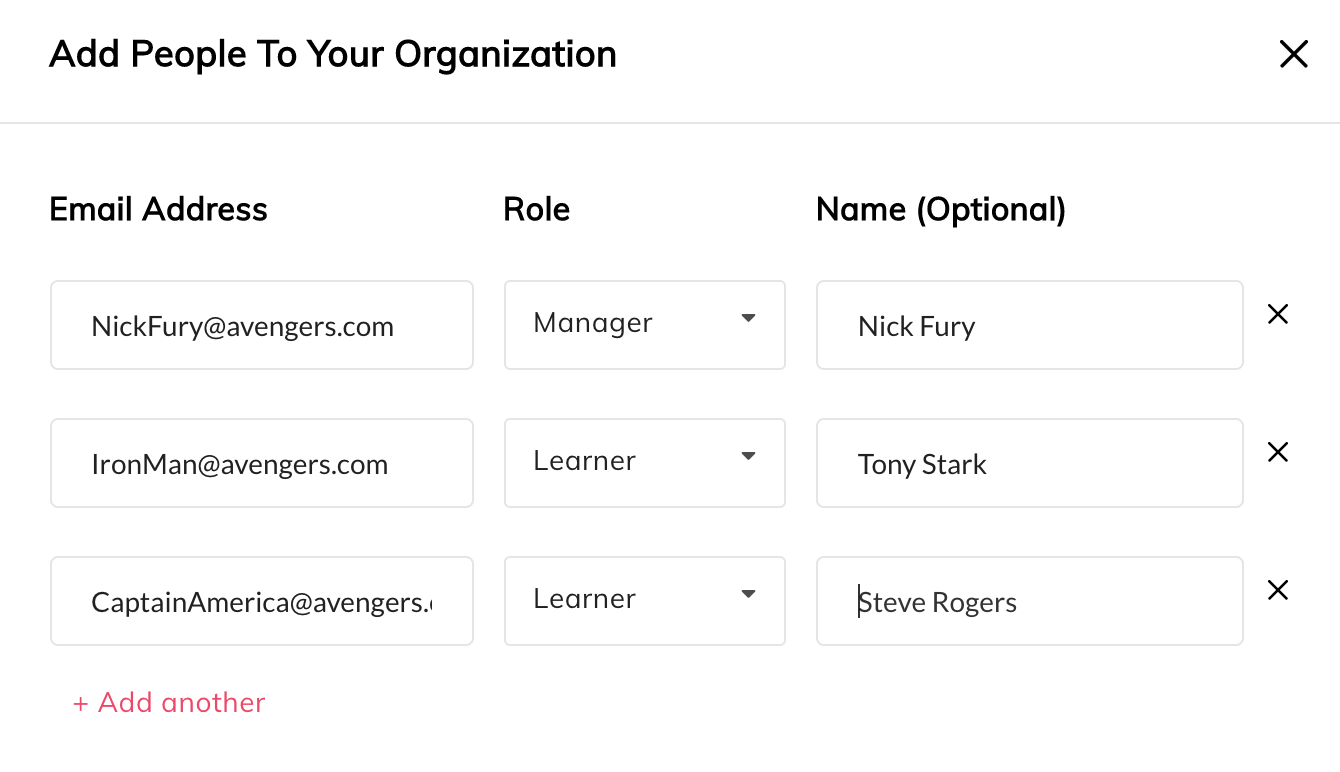The width and height of the screenshot is (1340, 772).
Task: Click the '+ Add another' link
Action: pyautogui.click(x=169, y=703)
